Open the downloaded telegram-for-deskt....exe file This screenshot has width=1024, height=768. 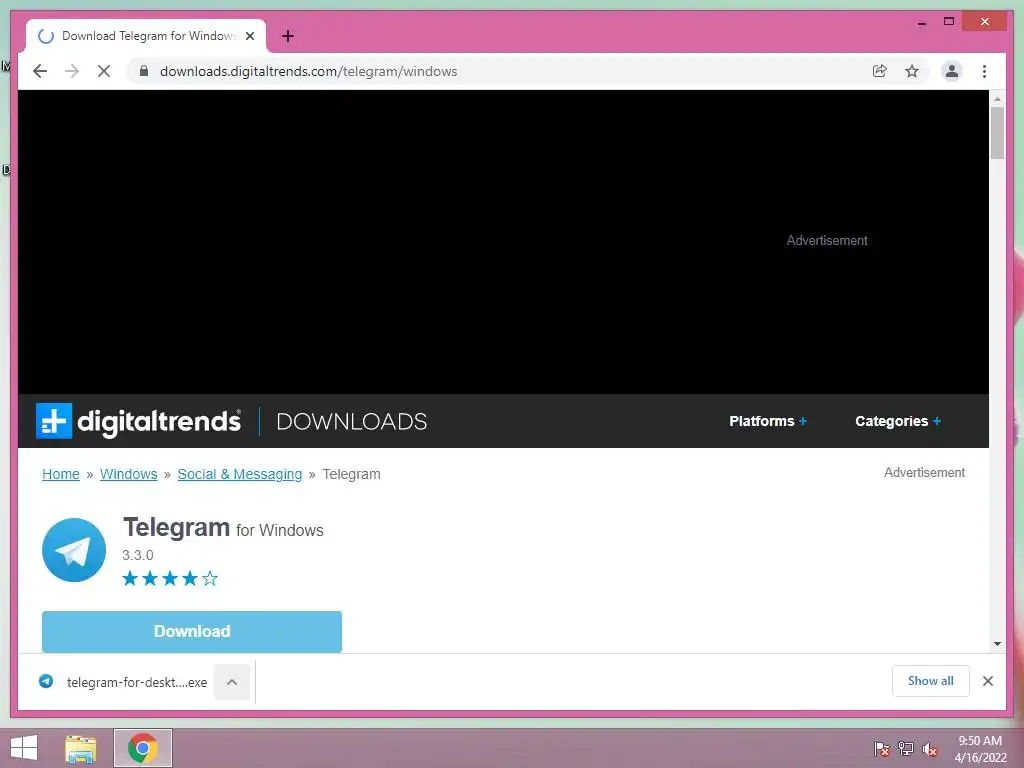[x=124, y=682]
